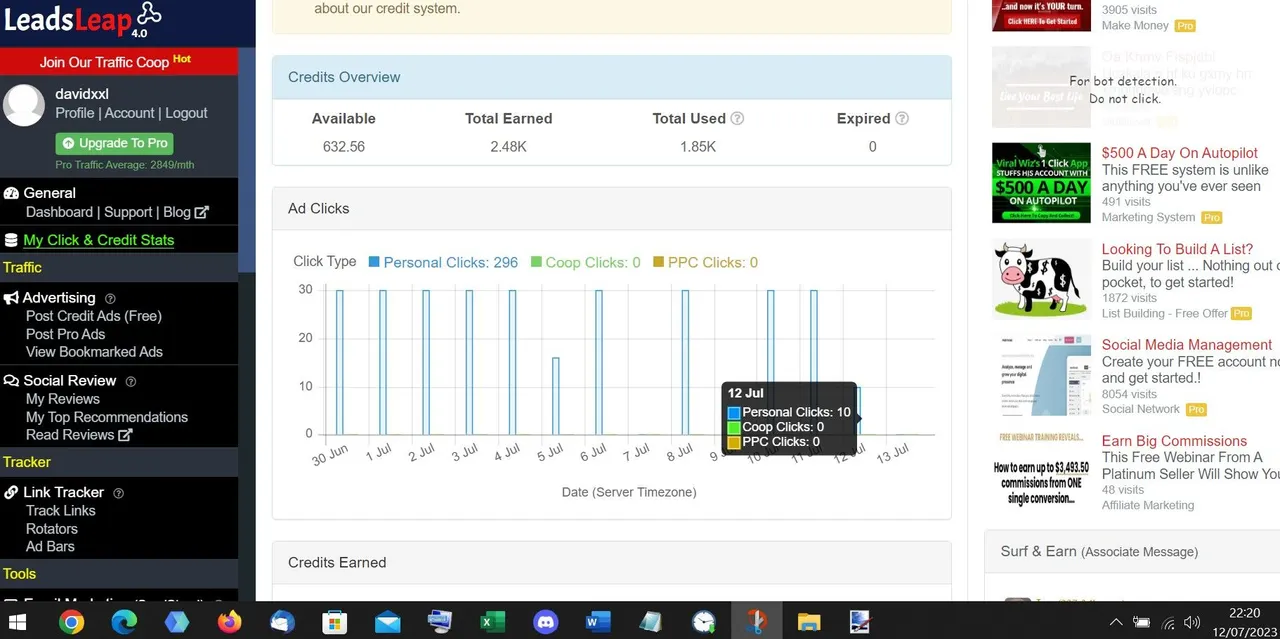This screenshot has height=639, width=1280.
Task: Click the Advertising info icon
Action: click(110, 298)
